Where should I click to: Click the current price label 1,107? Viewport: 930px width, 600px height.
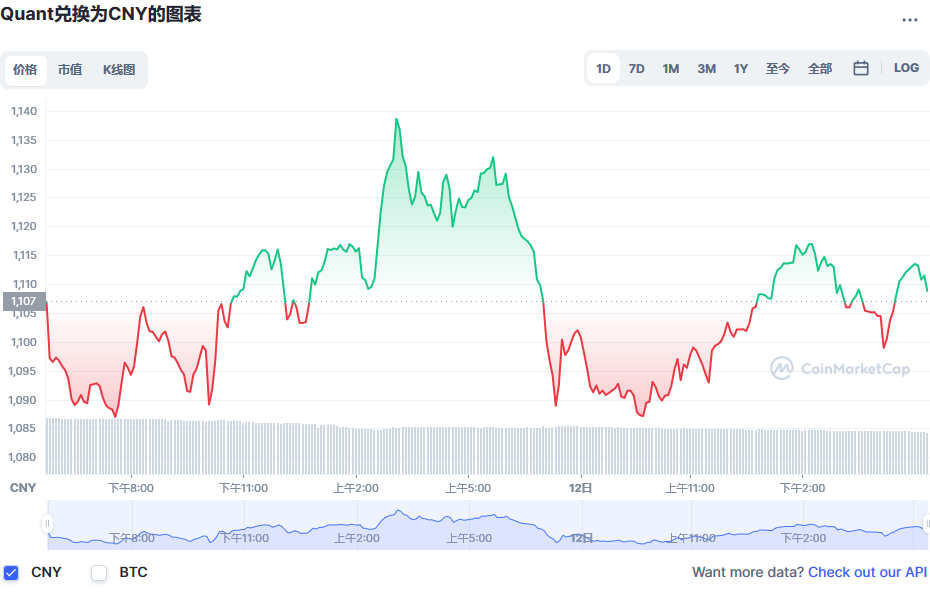point(22,300)
